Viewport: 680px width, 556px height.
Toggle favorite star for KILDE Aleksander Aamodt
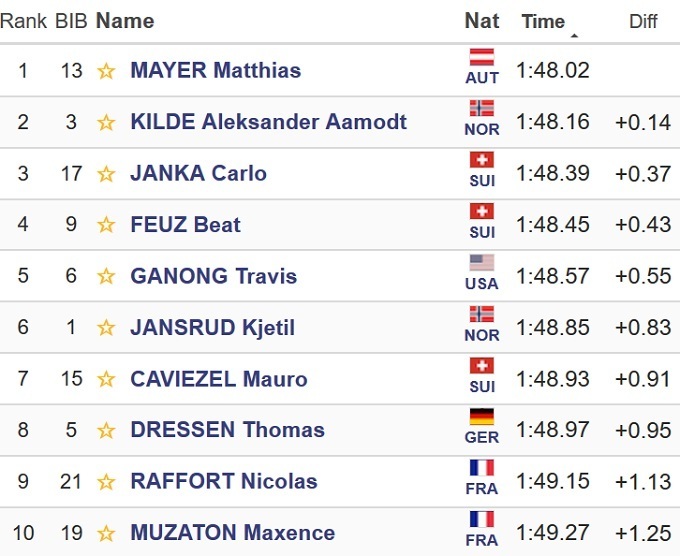[x=106, y=123]
